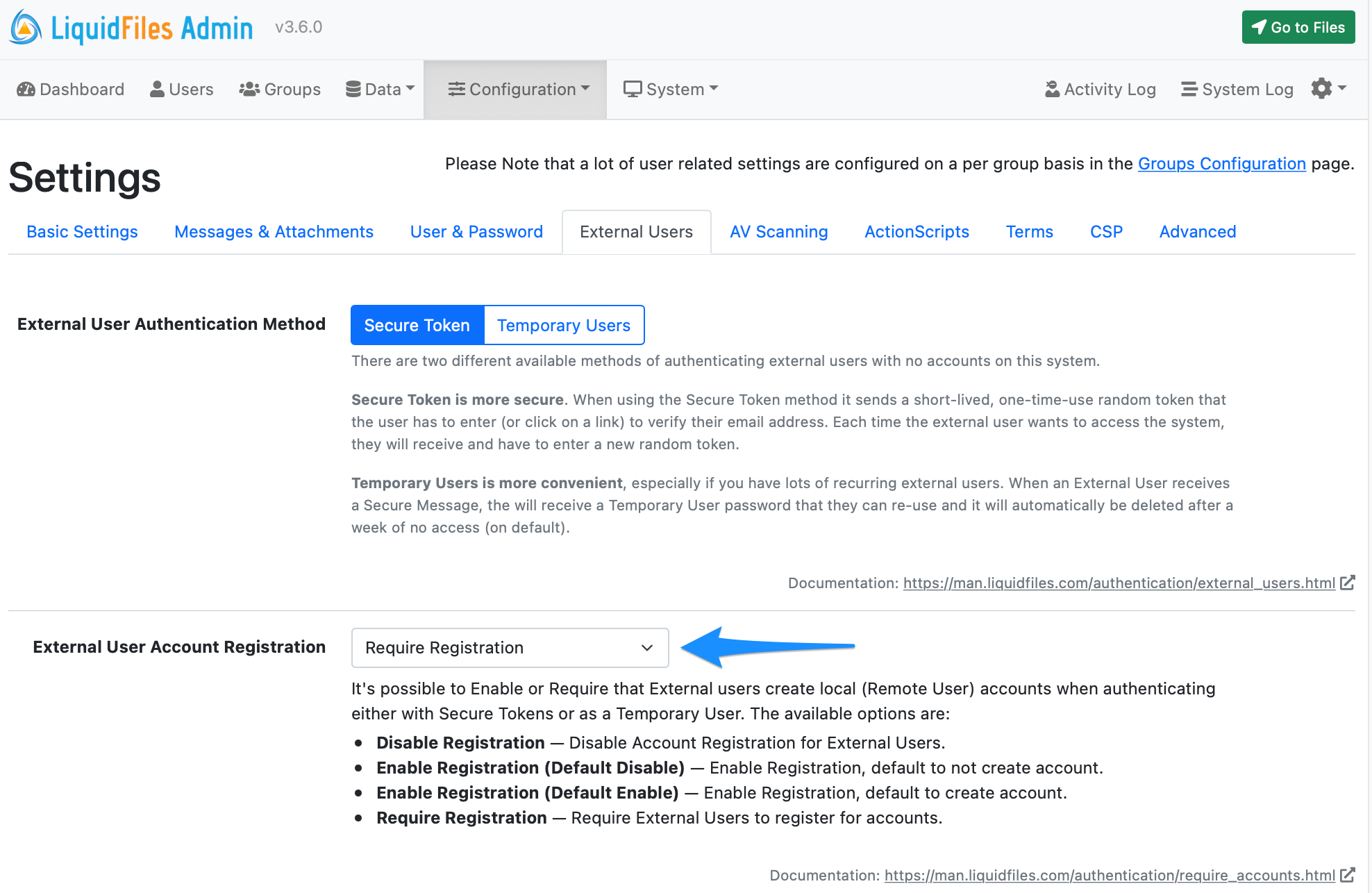Viewport: 1372px width, 893px height.
Task: Switch to Temporary Users authentication
Action: coord(564,324)
